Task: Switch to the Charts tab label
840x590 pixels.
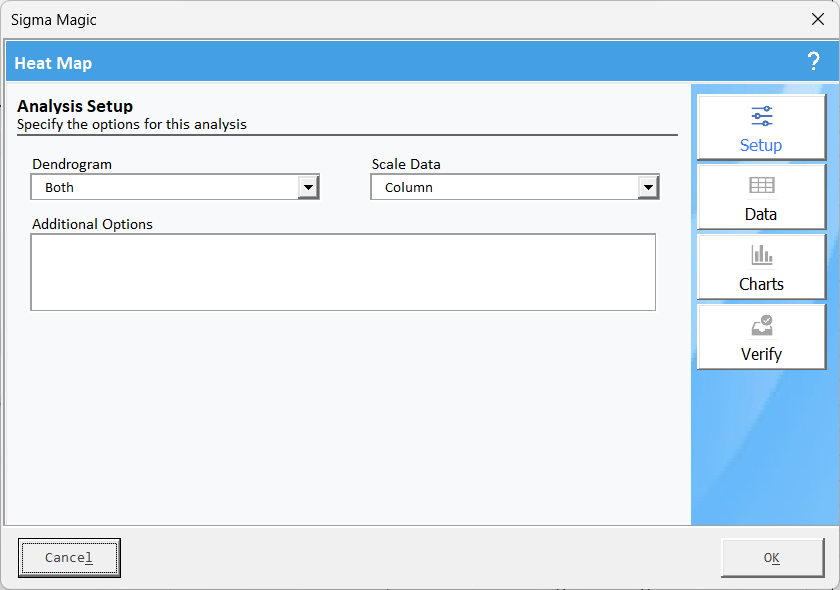Action: click(761, 284)
